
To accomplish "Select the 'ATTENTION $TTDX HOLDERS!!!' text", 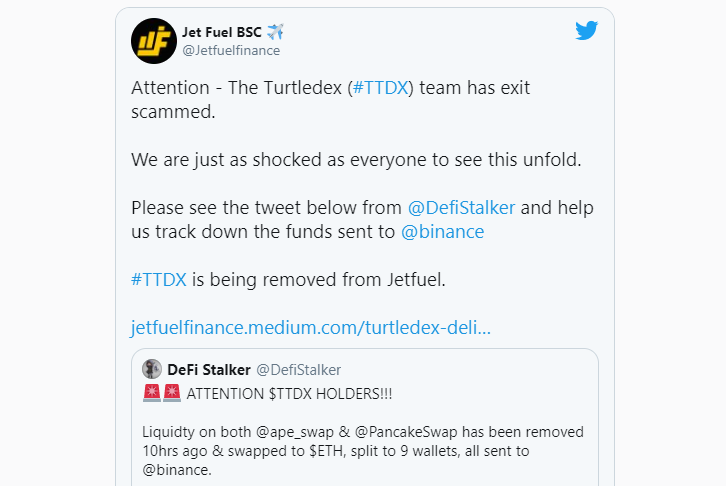I will coord(289,394).
